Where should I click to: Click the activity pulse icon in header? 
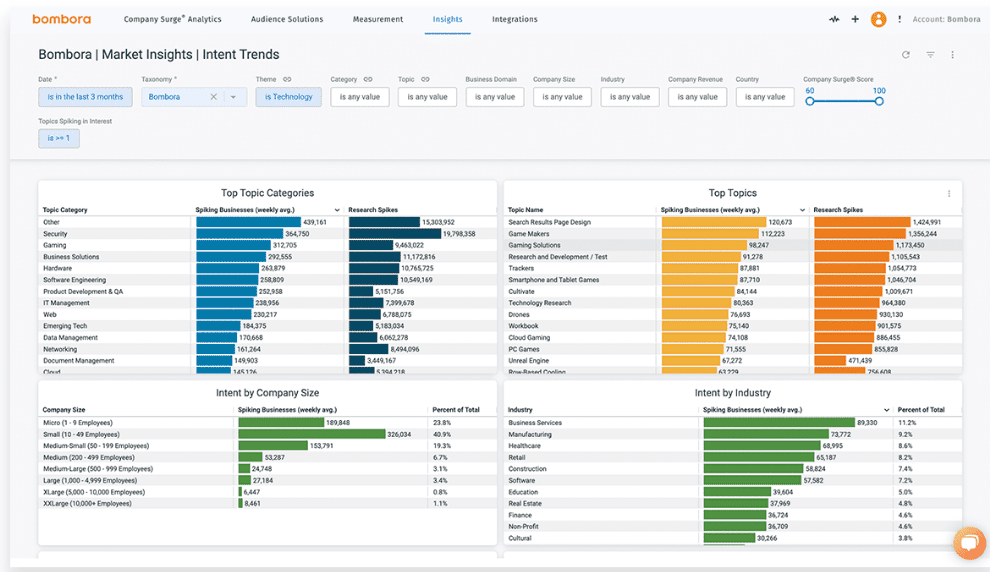pyautogui.click(x=834, y=20)
